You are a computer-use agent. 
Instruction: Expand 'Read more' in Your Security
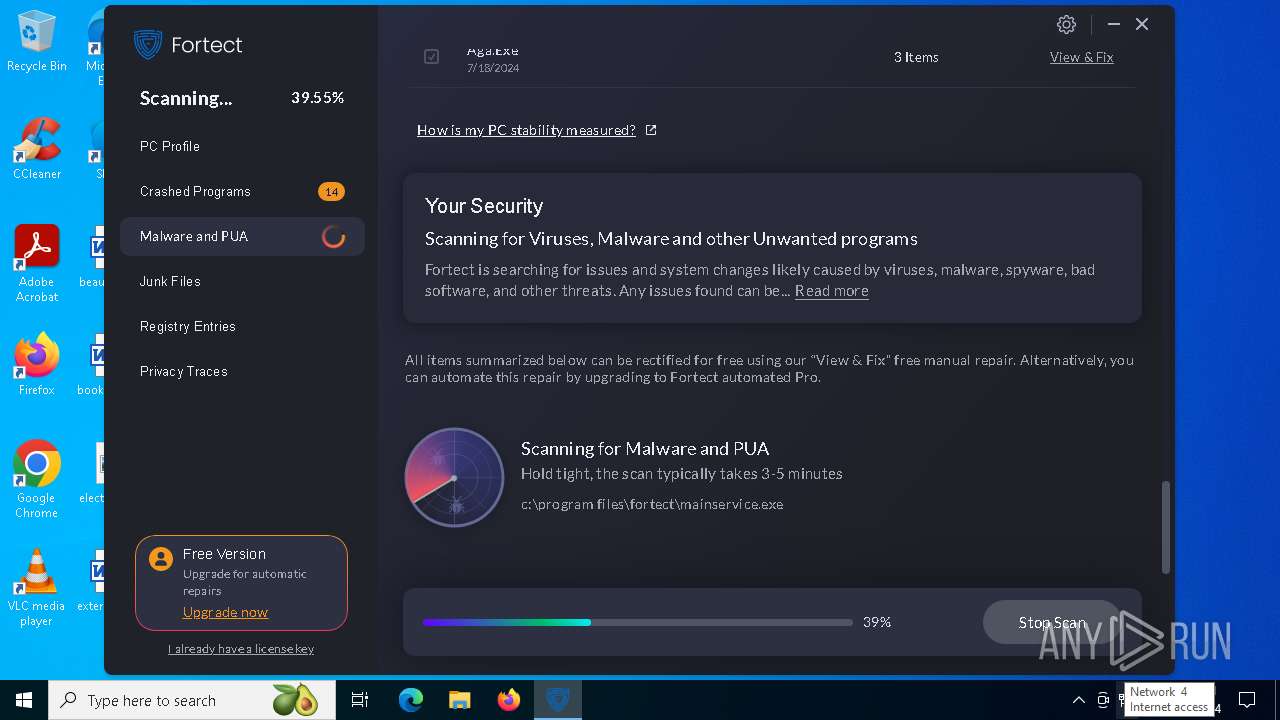pos(831,291)
